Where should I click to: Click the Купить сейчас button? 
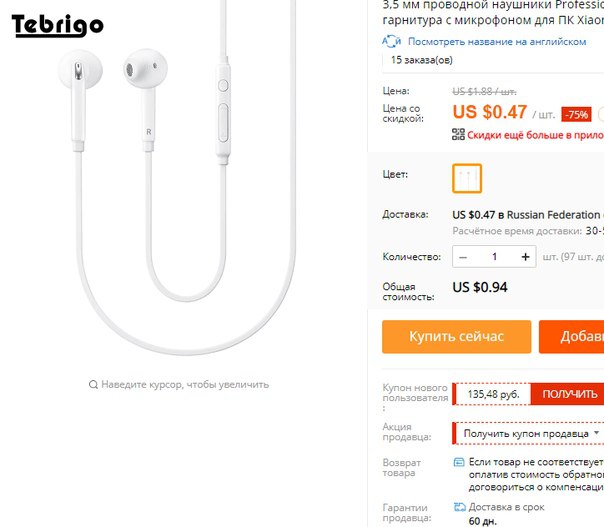tap(456, 337)
